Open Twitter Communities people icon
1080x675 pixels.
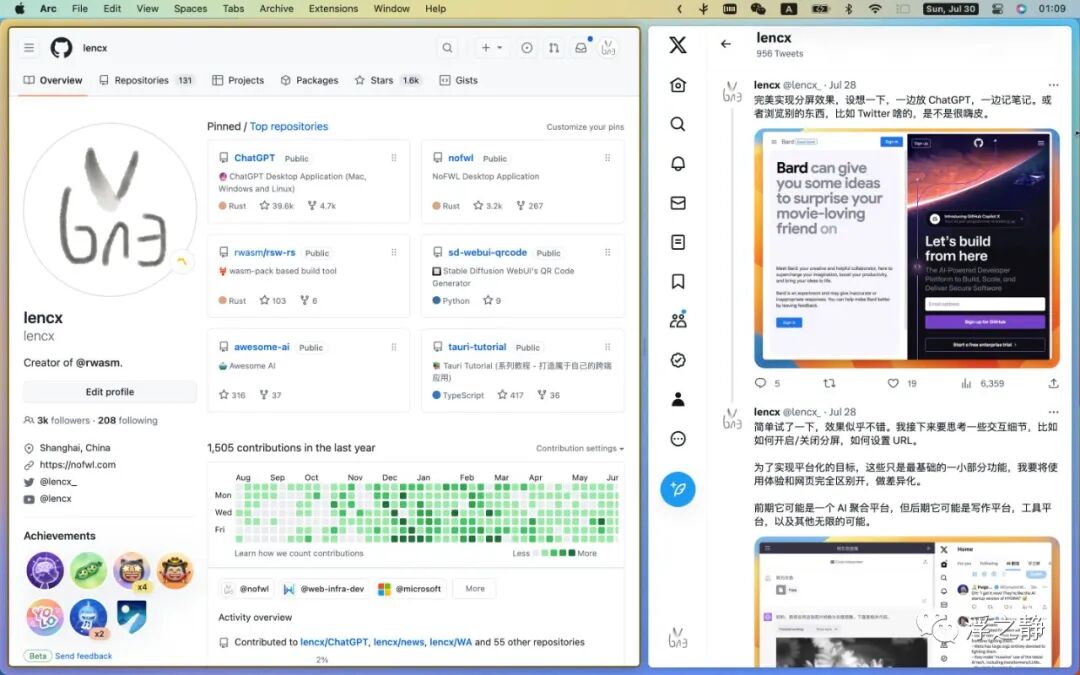tap(678, 320)
